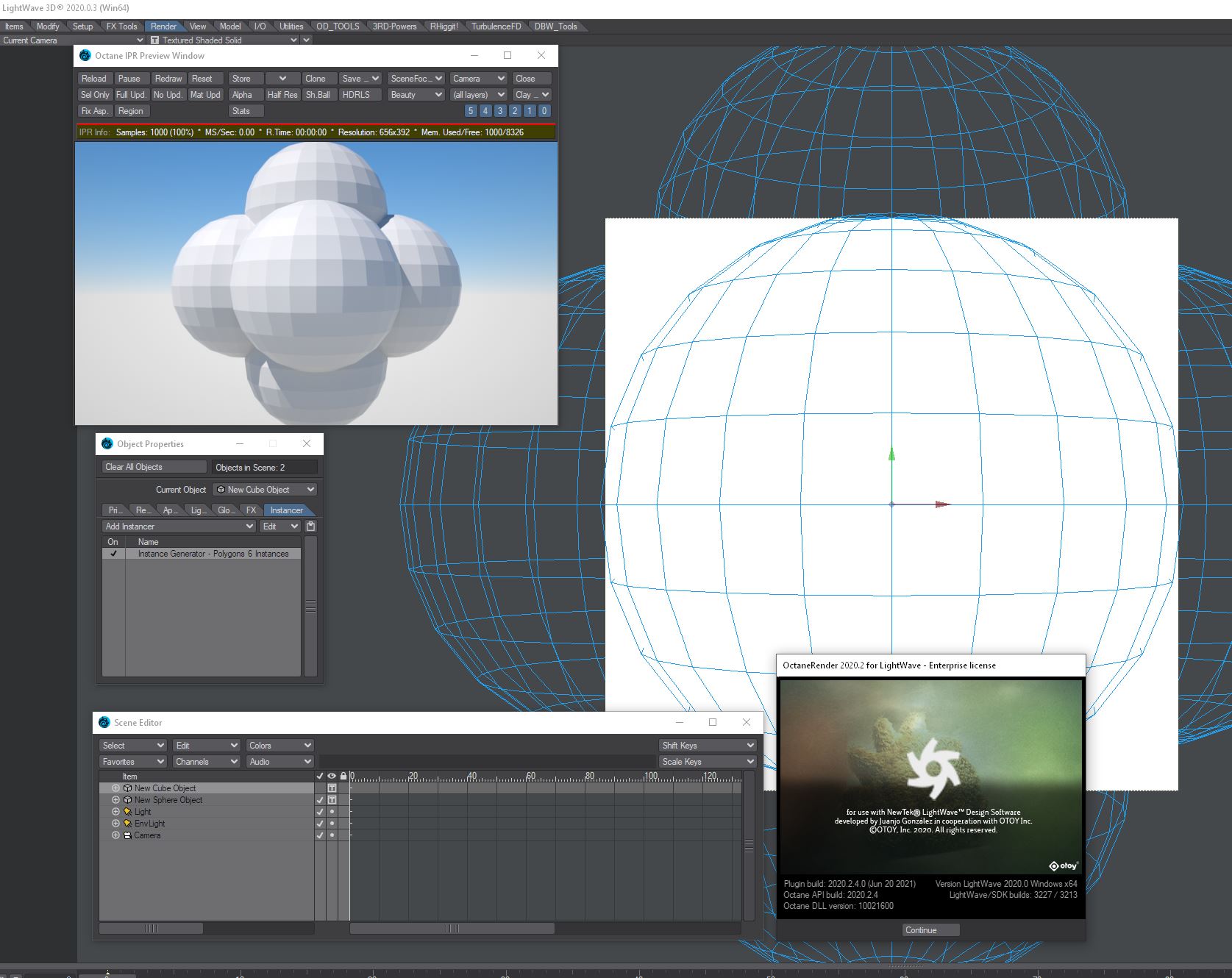
Task: Click the HDRLS button
Action: (359, 95)
